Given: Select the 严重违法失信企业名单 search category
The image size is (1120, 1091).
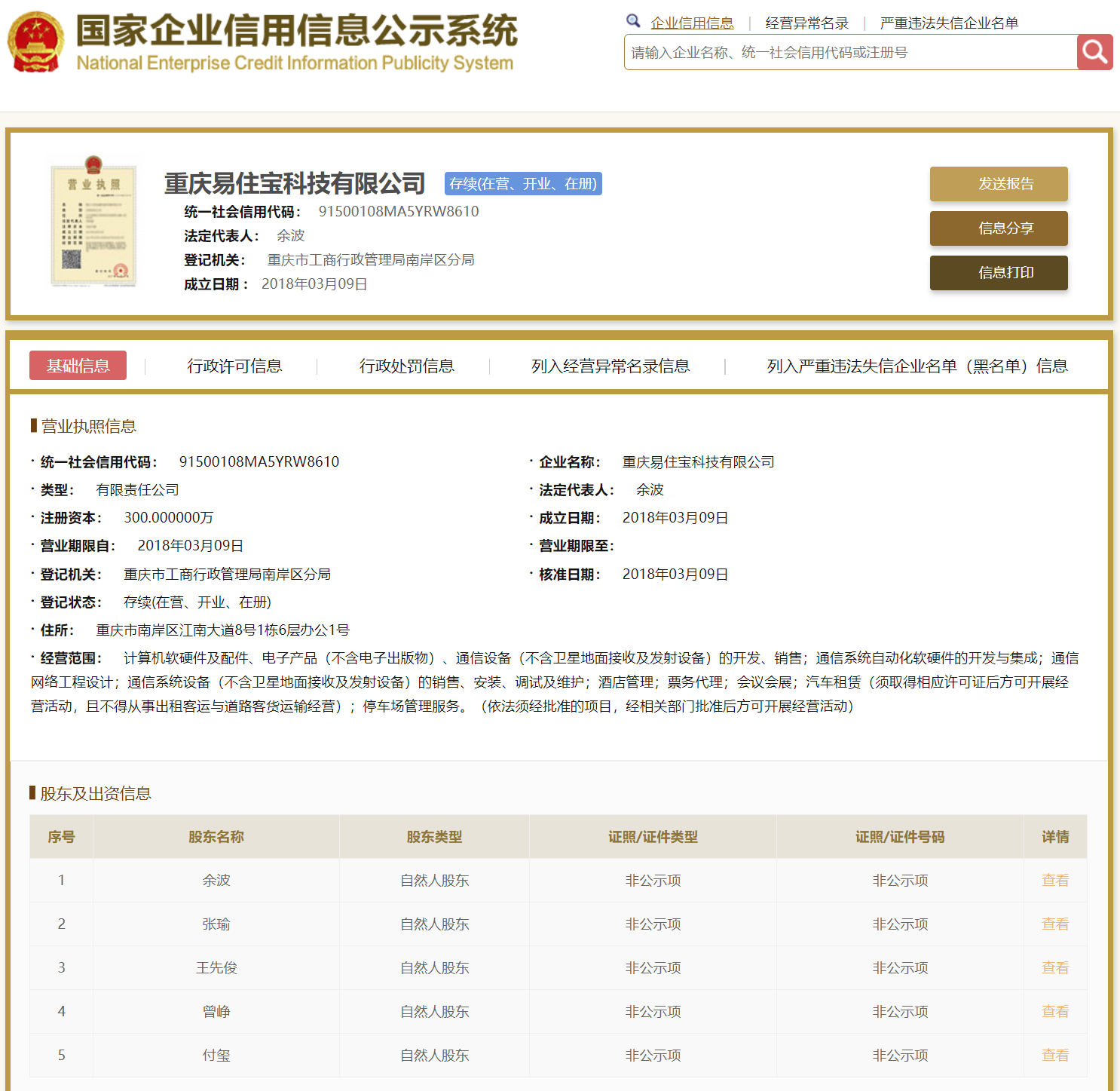Looking at the screenshot, I should coord(948,23).
